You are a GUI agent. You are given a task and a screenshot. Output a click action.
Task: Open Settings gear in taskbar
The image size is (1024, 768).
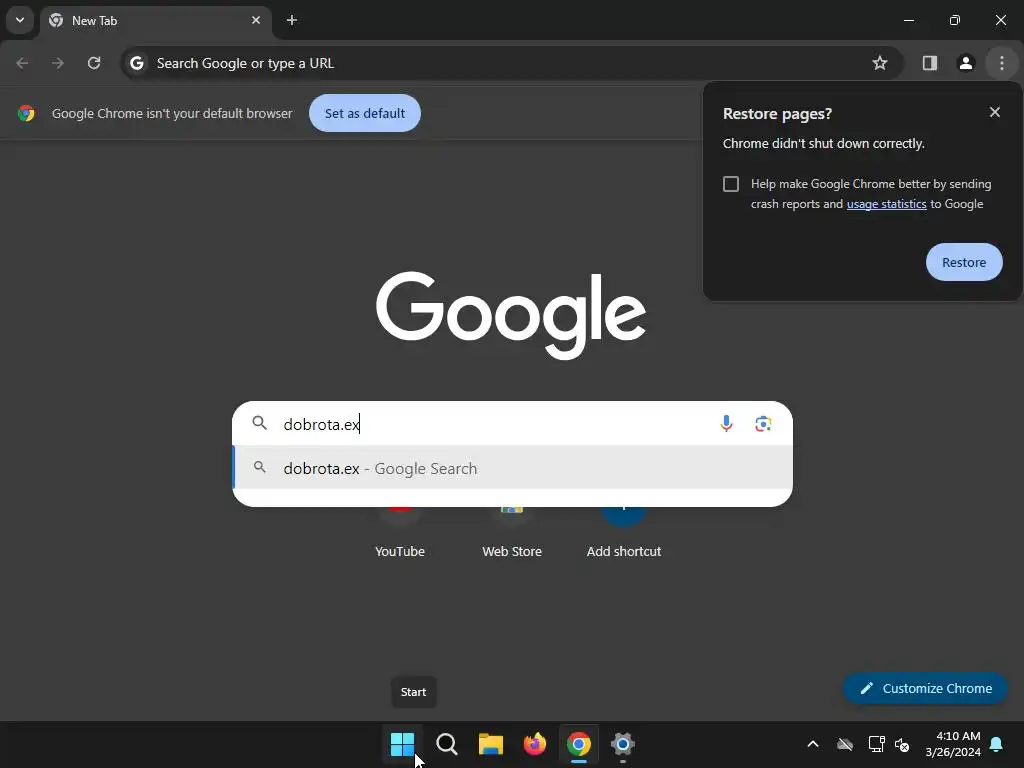623,744
